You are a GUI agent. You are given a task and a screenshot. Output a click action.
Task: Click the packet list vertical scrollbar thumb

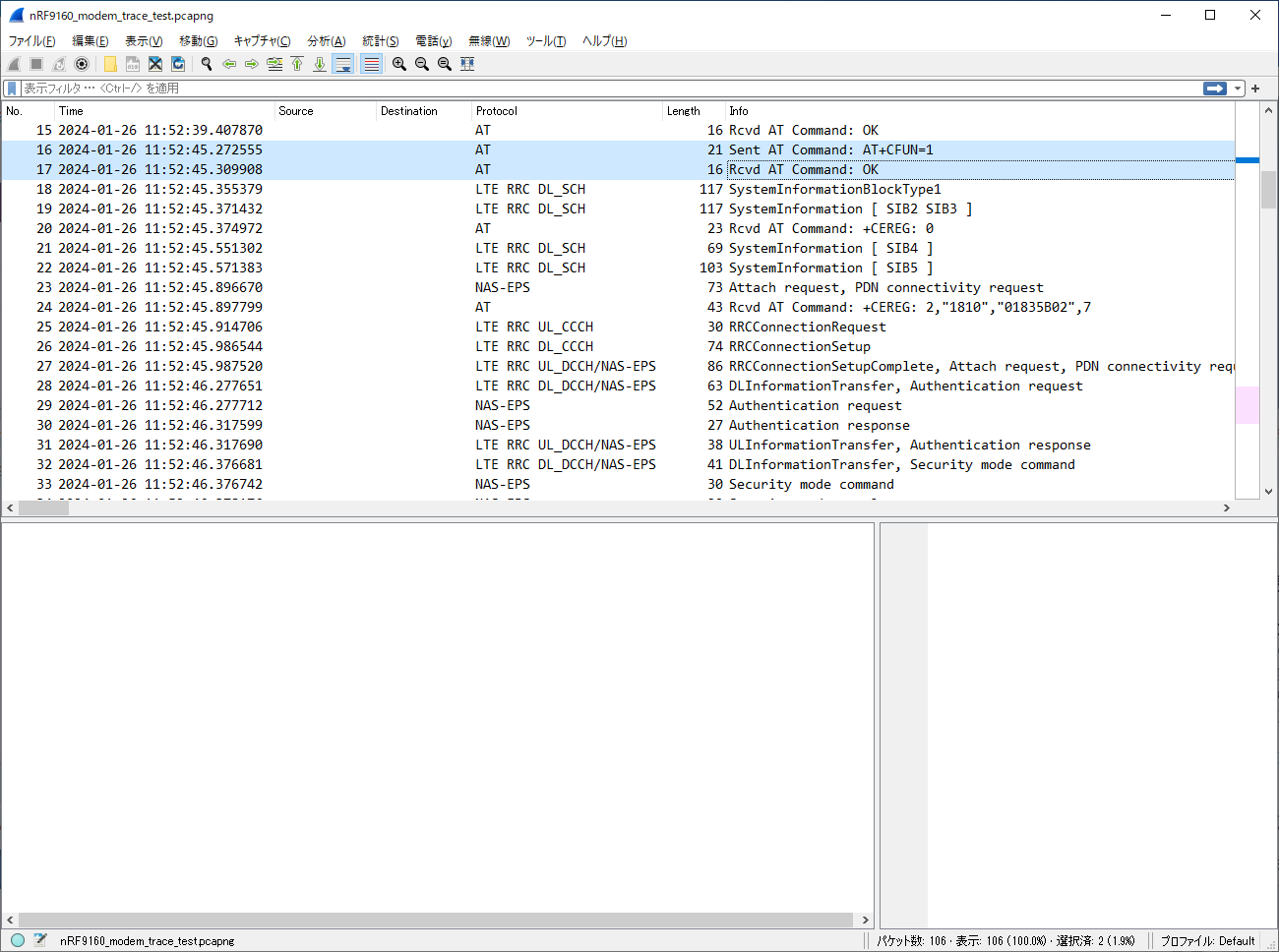[x=1268, y=190]
